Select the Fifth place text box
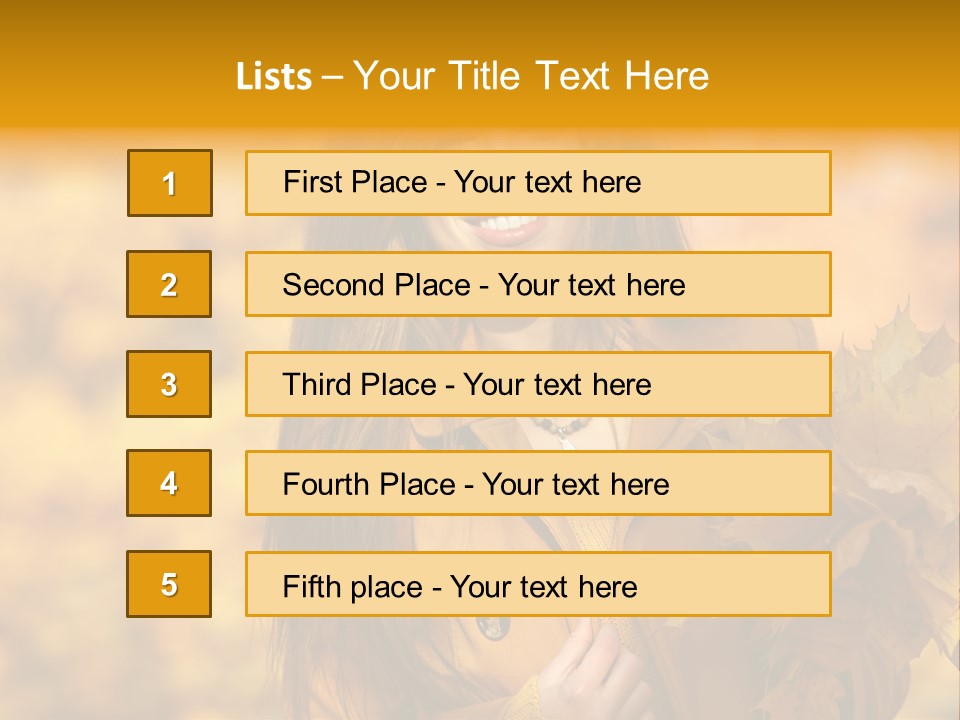This screenshot has height=720, width=960. tap(538, 584)
